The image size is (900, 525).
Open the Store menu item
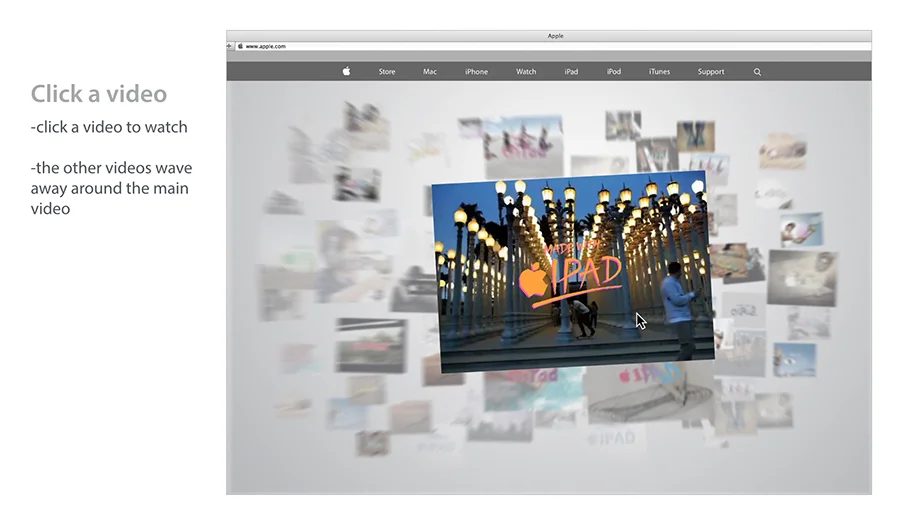tap(387, 72)
